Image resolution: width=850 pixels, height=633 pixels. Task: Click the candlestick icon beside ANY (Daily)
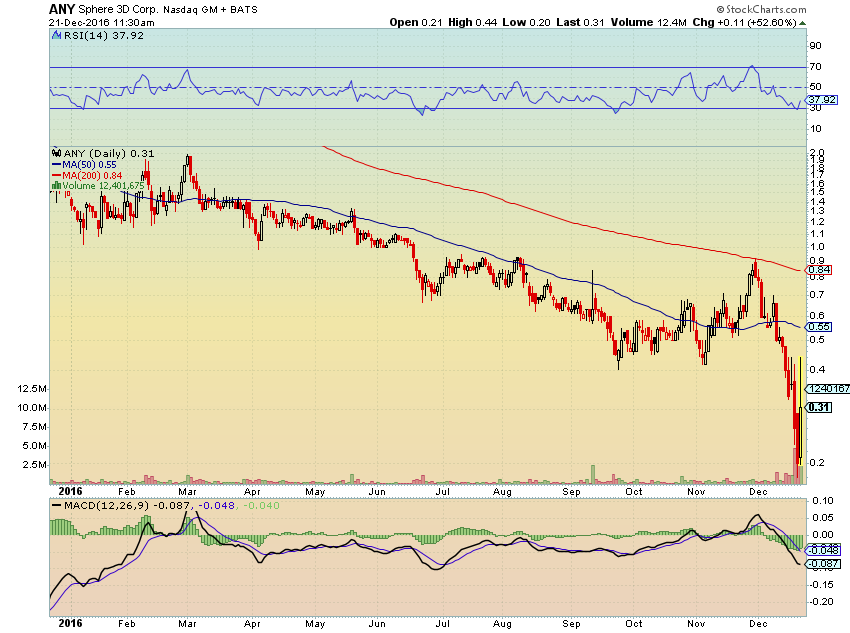point(56,153)
